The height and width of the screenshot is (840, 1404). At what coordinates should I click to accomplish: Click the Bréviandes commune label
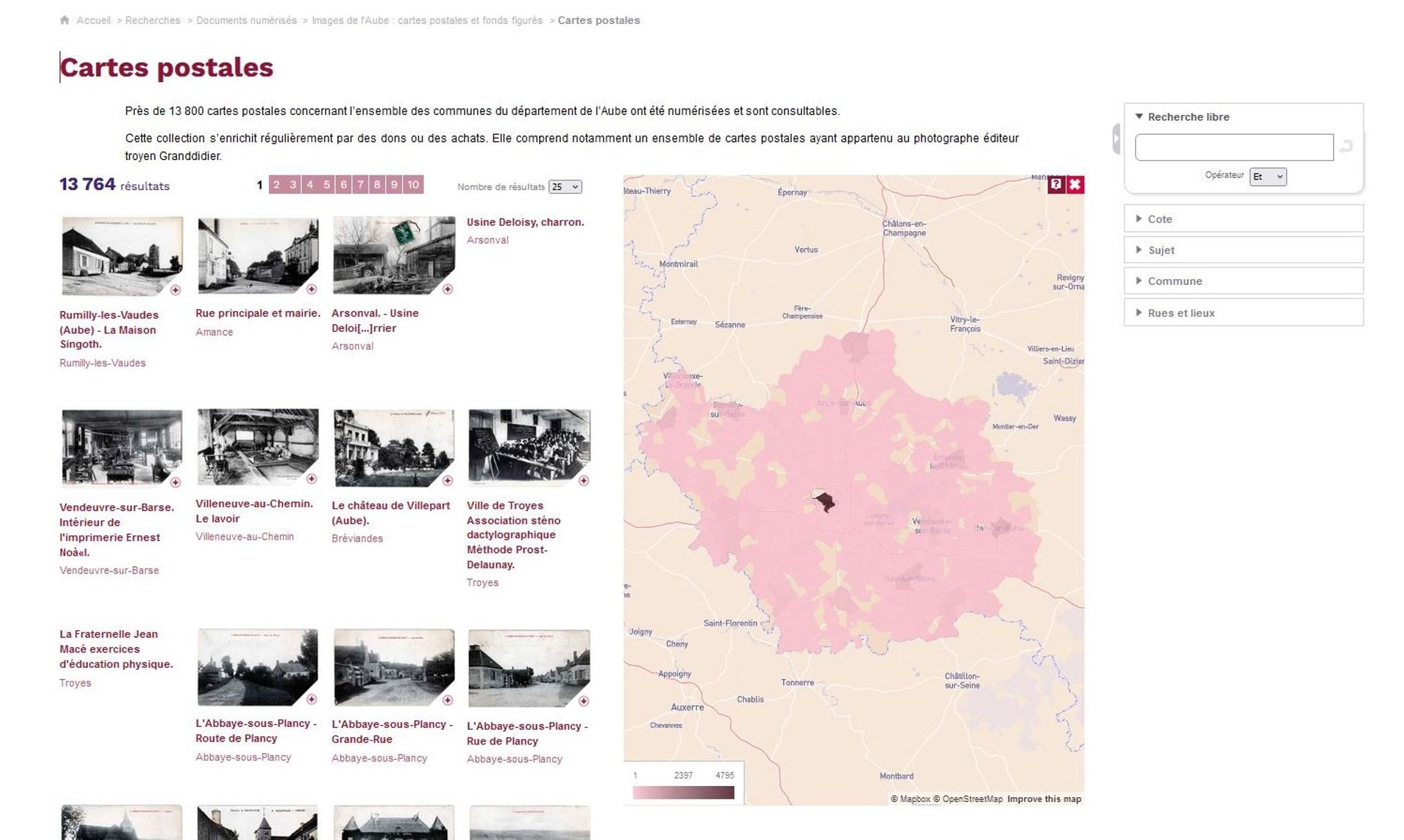357,538
